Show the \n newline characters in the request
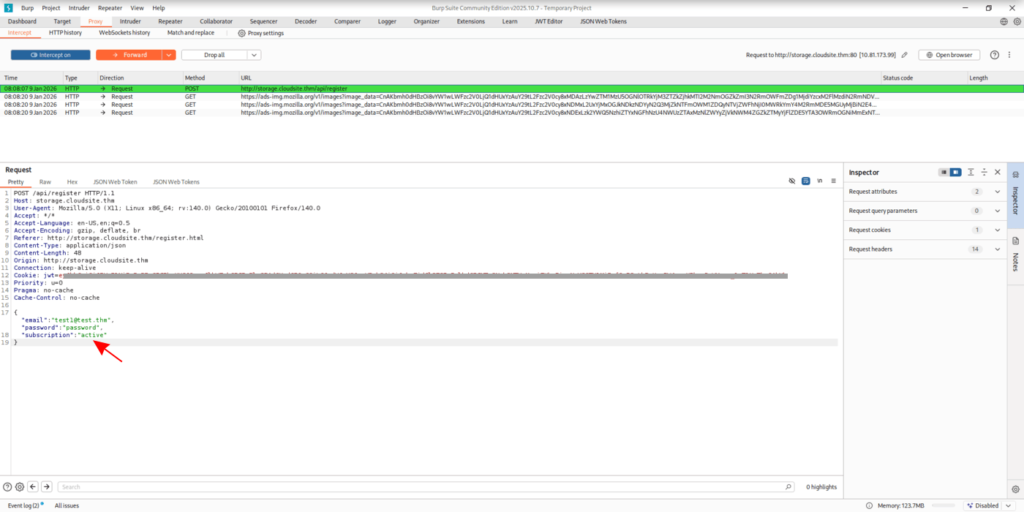The width and height of the screenshot is (1024, 512). tap(820, 181)
